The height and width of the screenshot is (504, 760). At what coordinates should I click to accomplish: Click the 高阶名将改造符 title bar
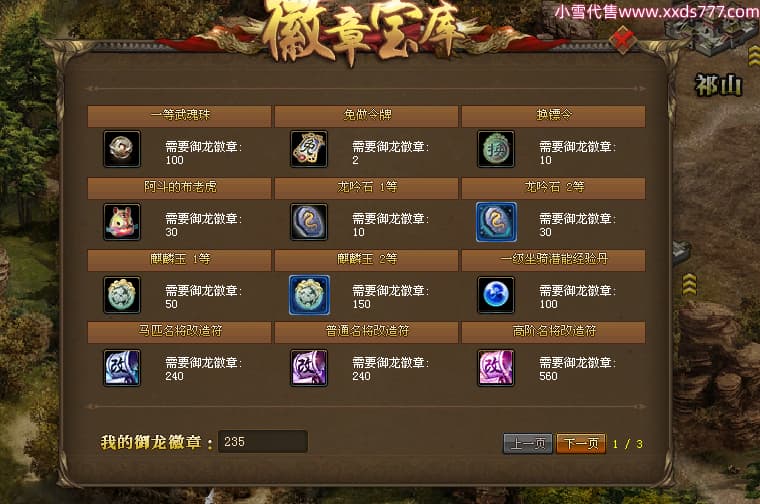[554, 331]
